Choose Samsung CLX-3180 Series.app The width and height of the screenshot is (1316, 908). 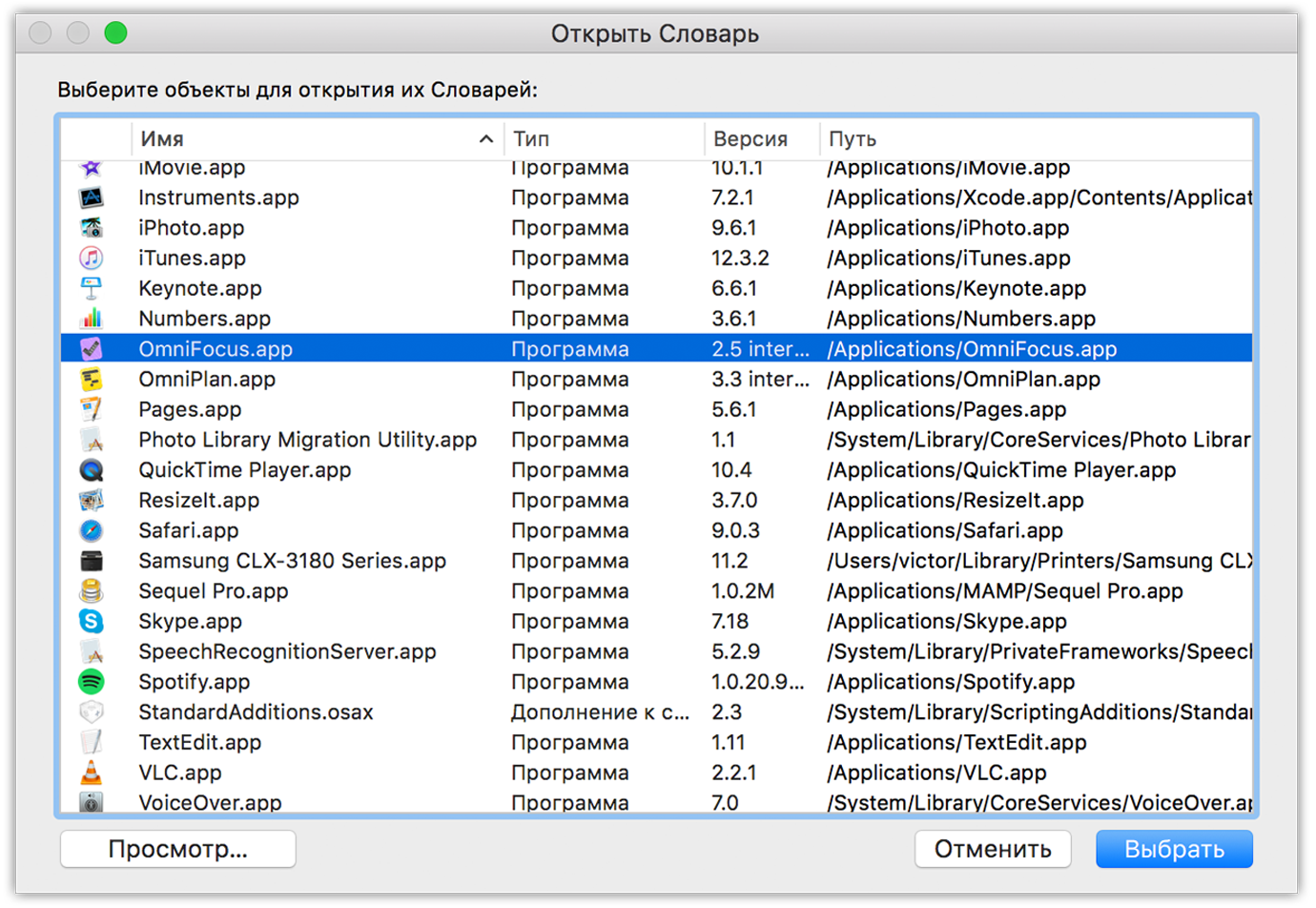click(292, 561)
